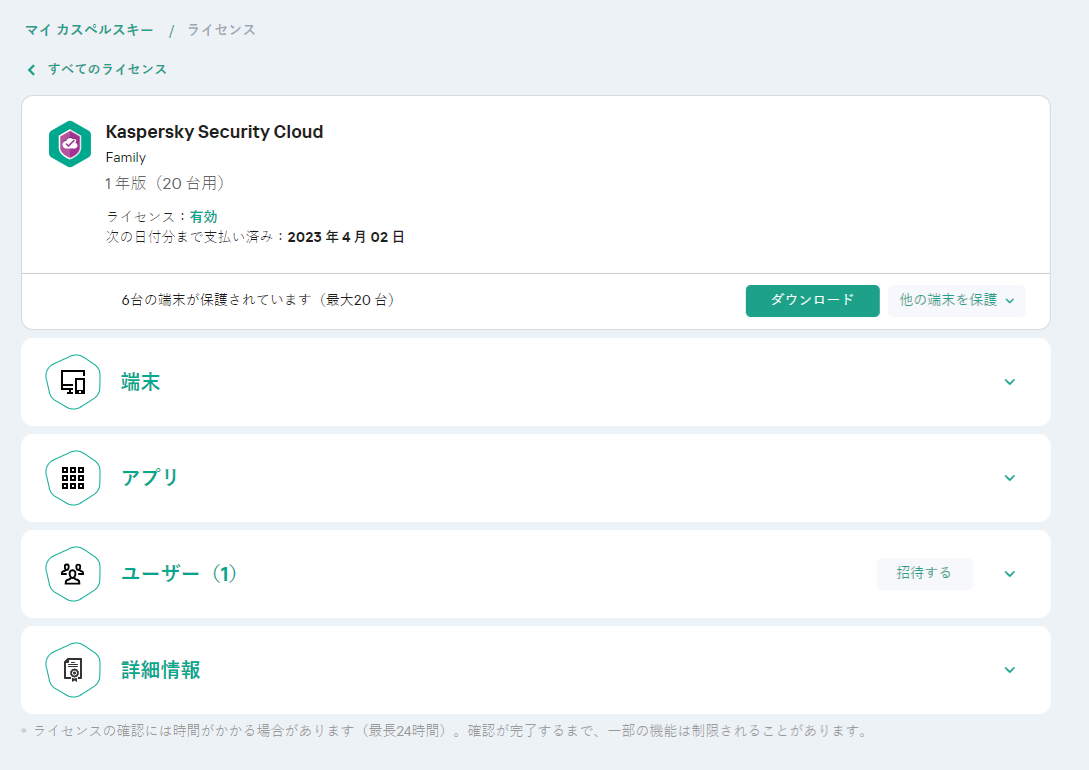The height and width of the screenshot is (770, 1089).
Task: Go to マイ カスペルスキー in breadcrumb
Action: pyautogui.click(x=89, y=30)
